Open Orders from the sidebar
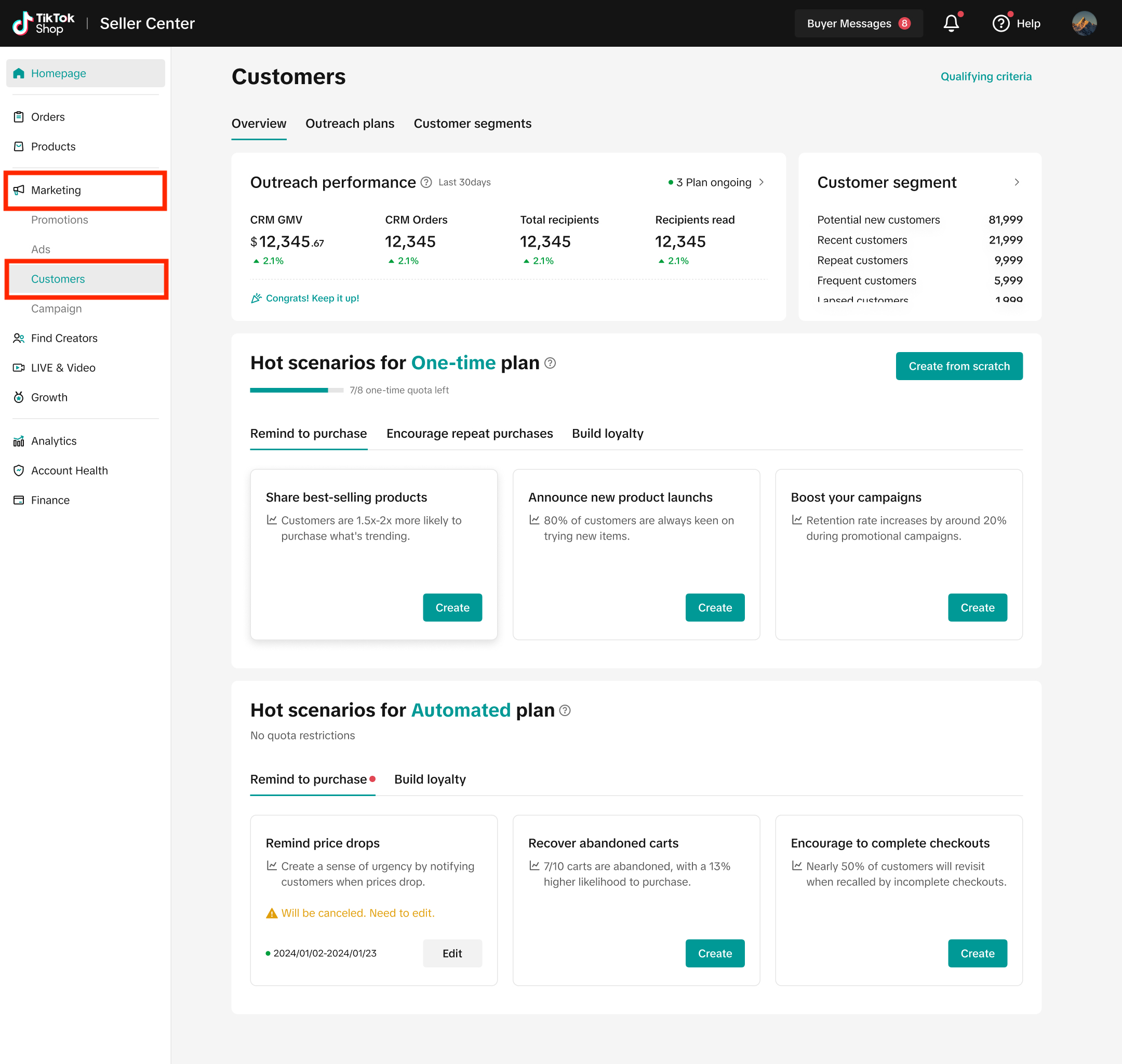Viewport: 1122px width, 1064px height. point(48,117)
